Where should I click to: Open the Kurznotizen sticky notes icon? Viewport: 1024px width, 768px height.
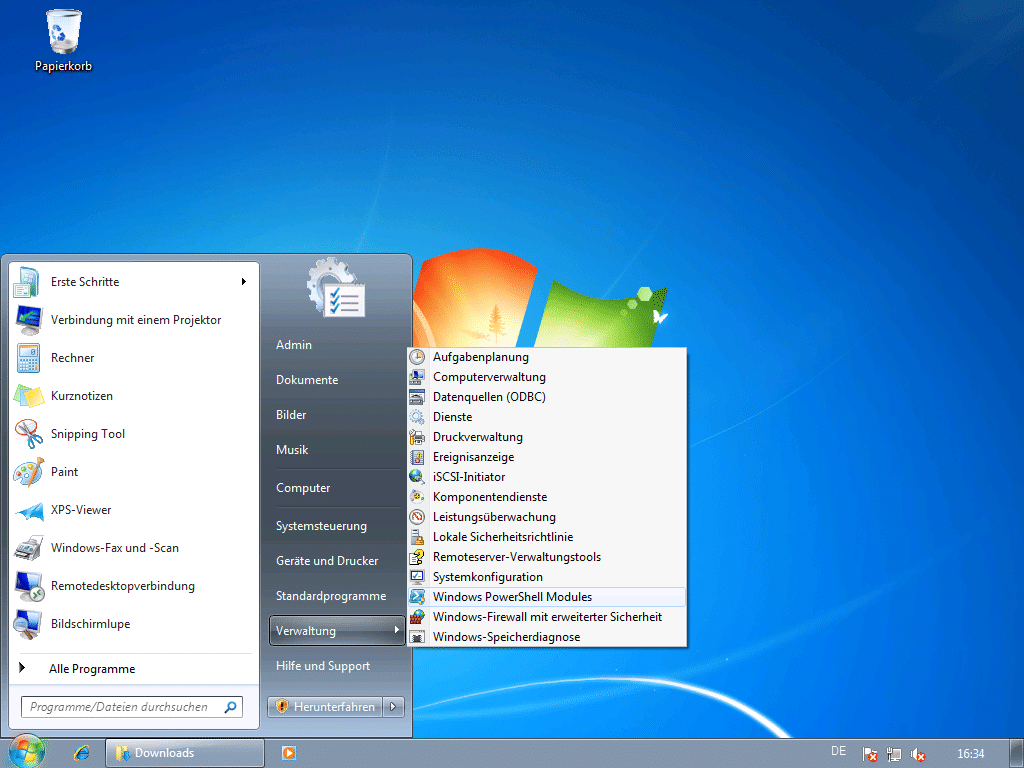pyautogui.click(x=28, y=396)
